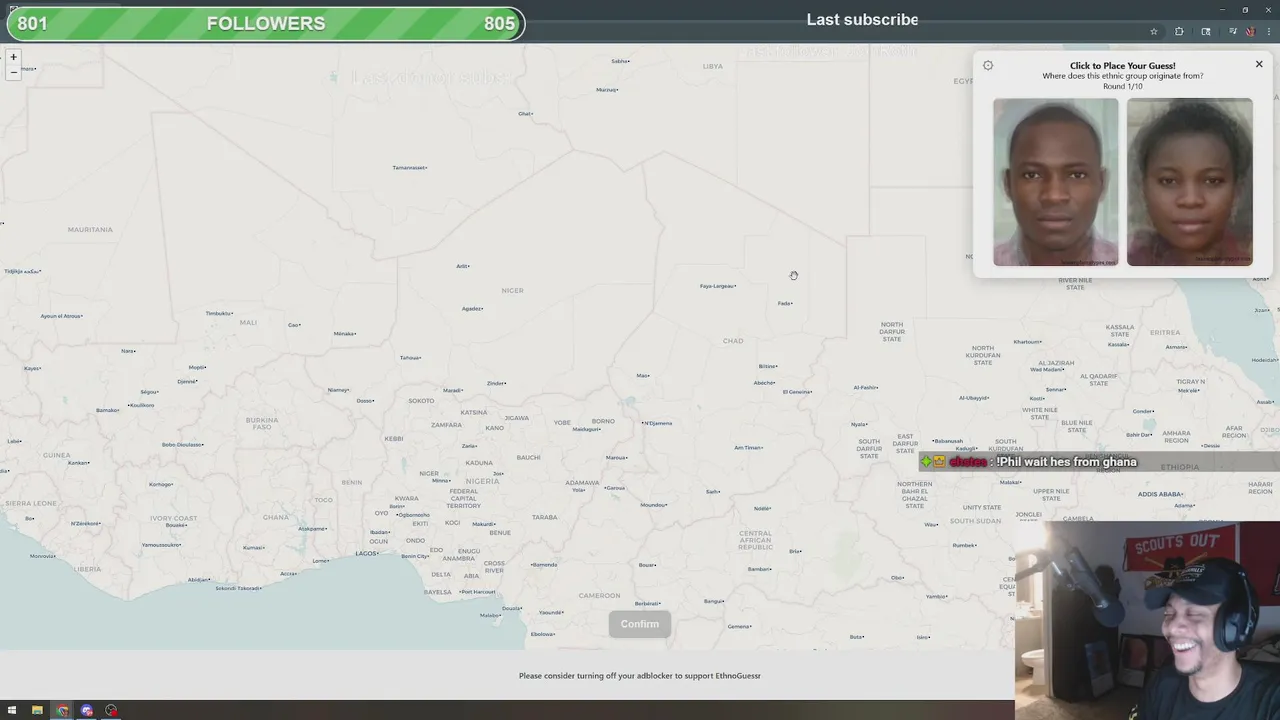Click the Round 1/10 text
Screen dimensions: 1280x720
[x=1123, y=86]
